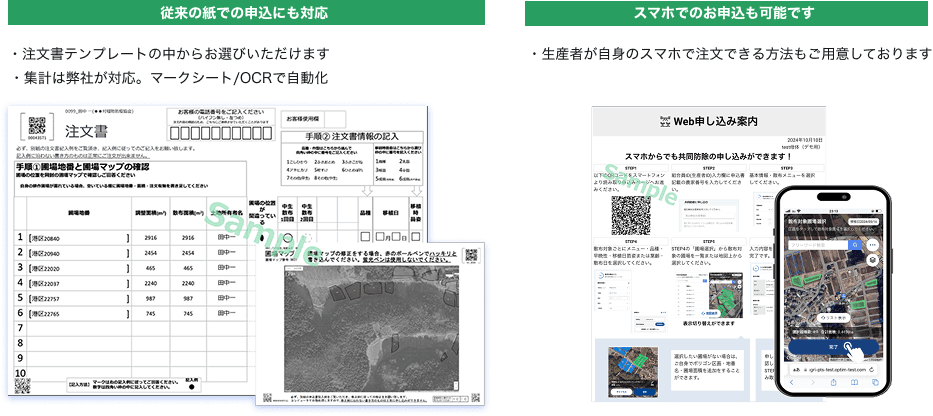
Task: Click the 注文書 title text
Action: 86,130
